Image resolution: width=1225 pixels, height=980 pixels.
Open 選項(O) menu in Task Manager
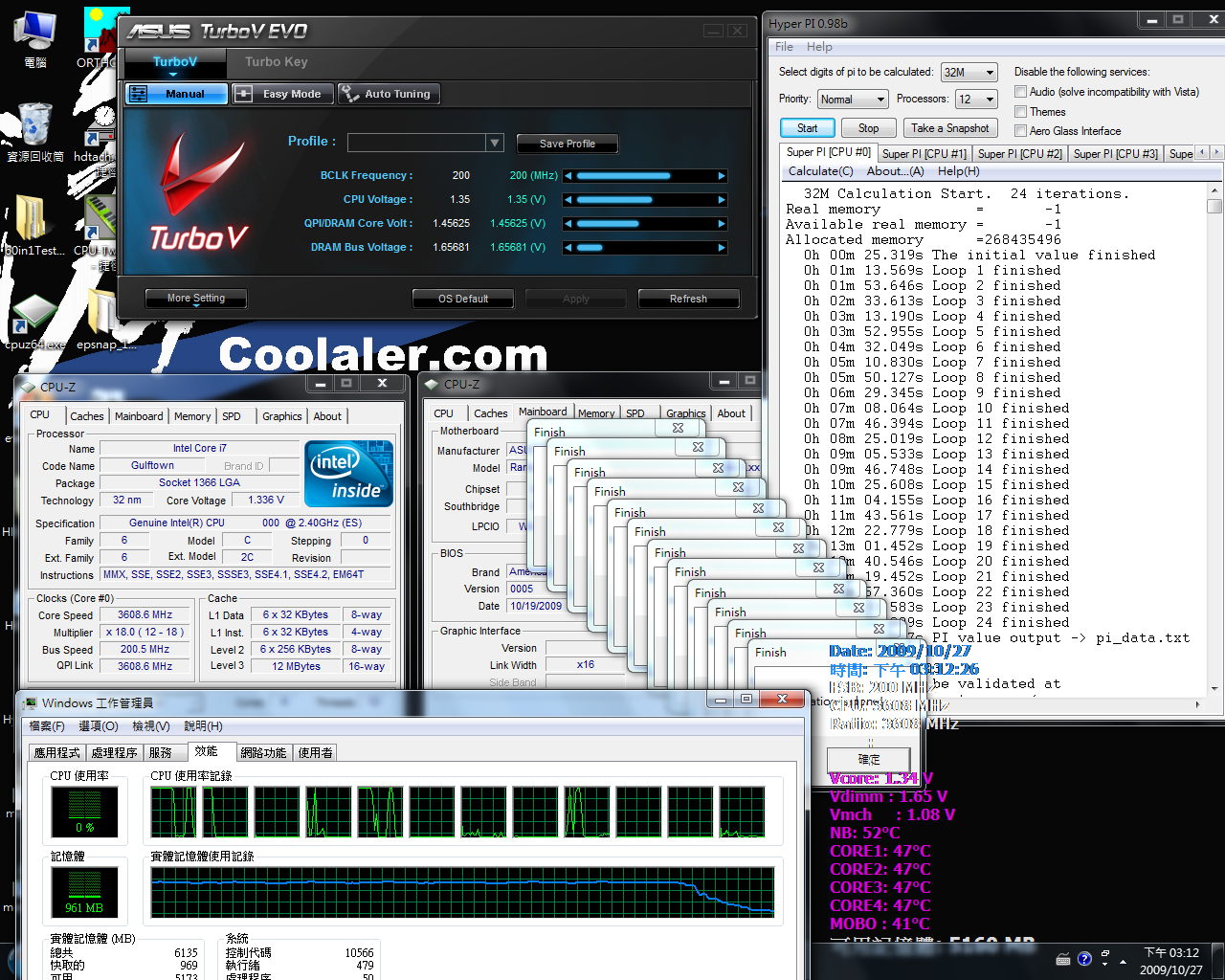click(99, 726)
